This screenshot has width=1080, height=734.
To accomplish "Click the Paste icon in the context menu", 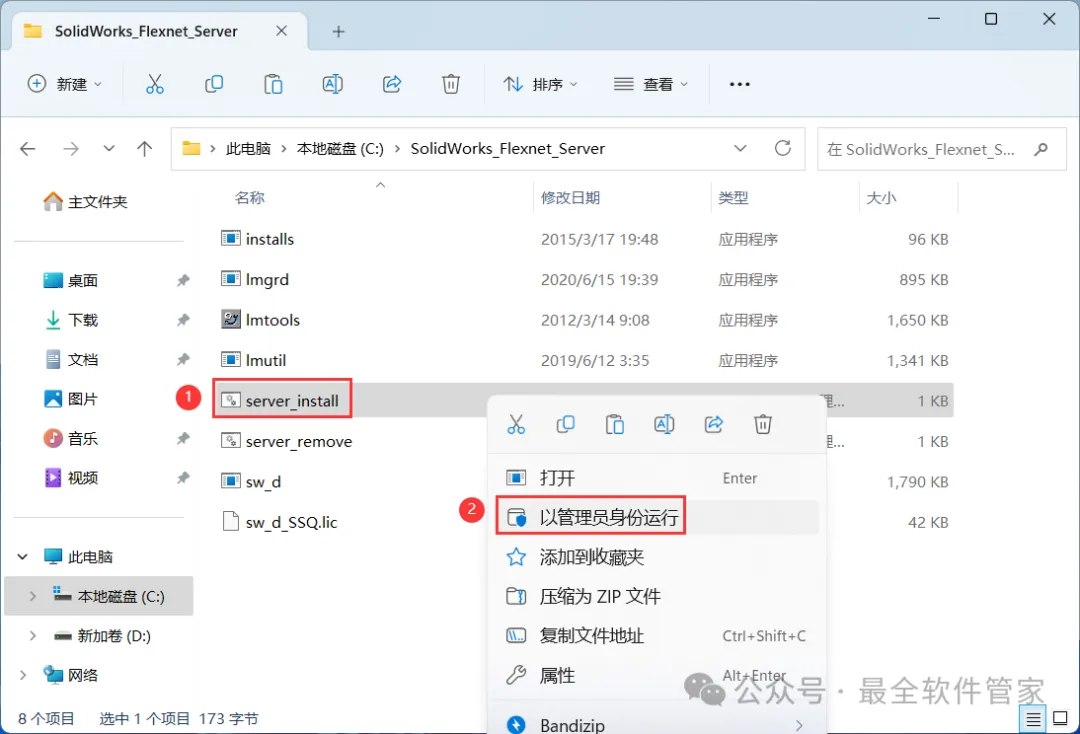I will 615,424.
